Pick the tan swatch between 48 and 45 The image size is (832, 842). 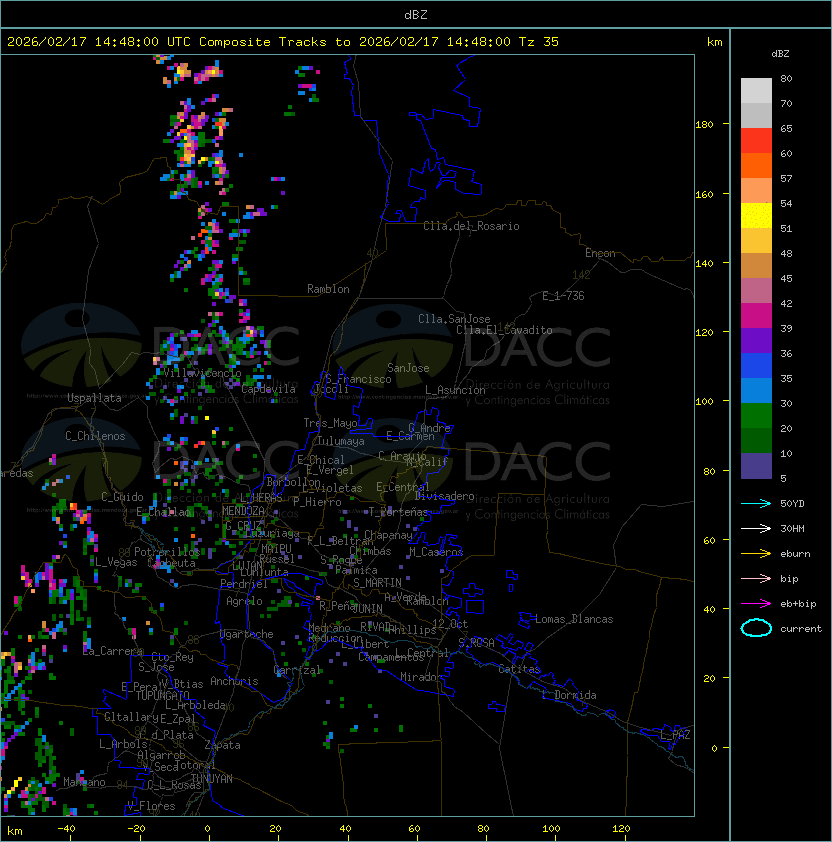coord(756,265)
